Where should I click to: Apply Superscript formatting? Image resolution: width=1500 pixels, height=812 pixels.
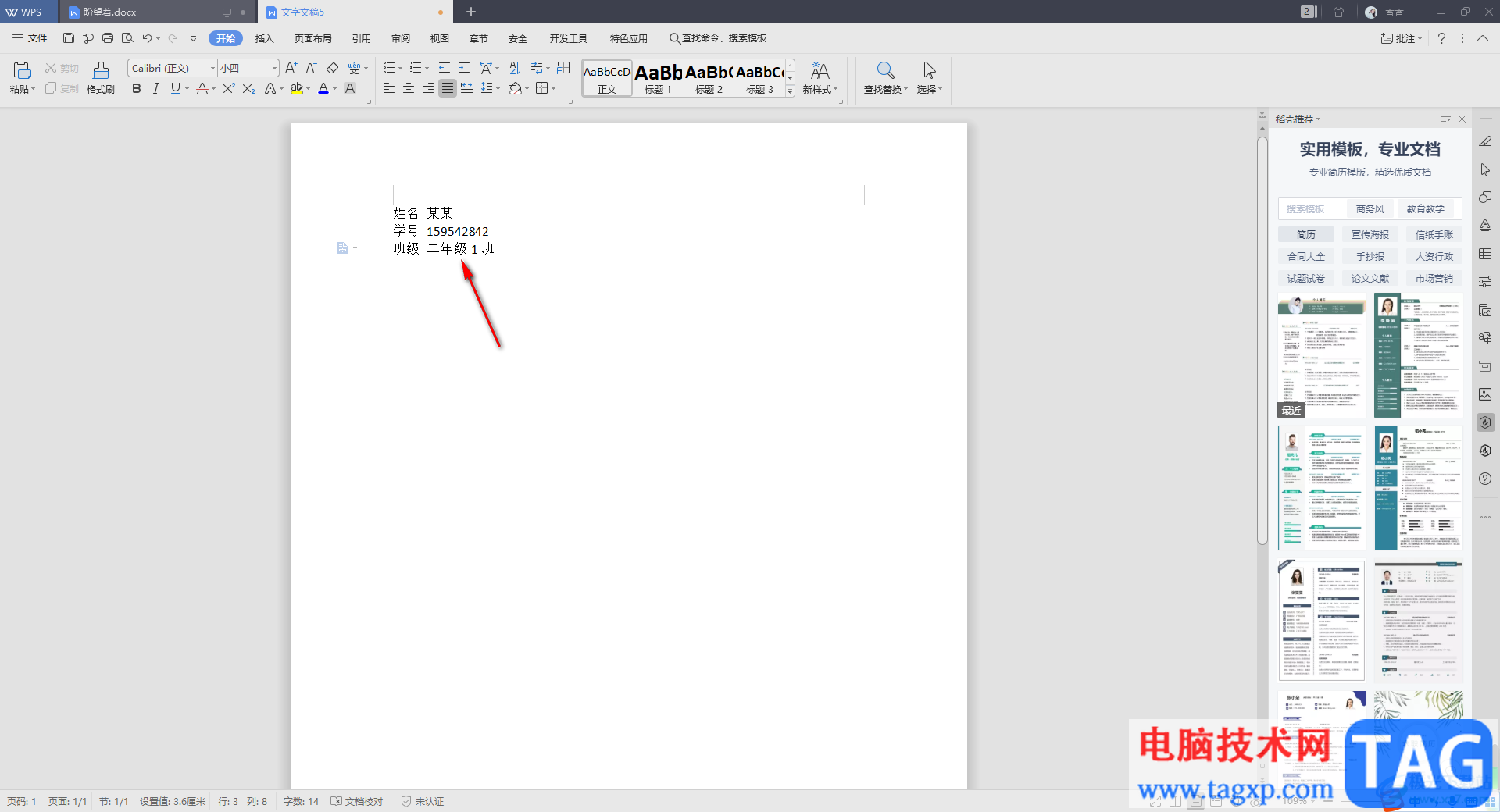(x=229, y=89)
